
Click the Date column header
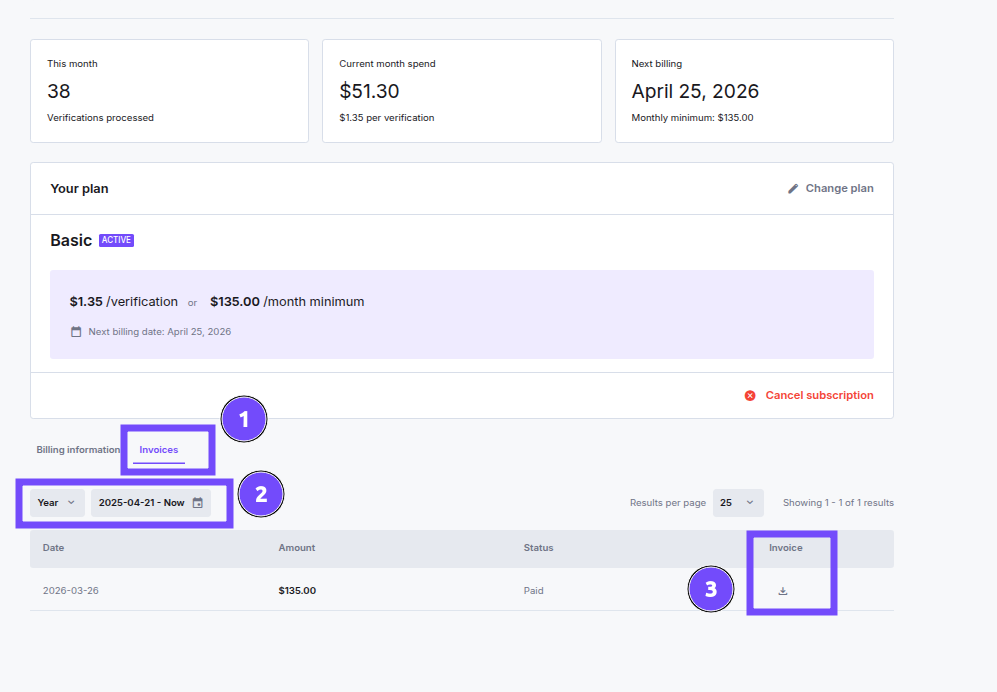click(53, 548)
